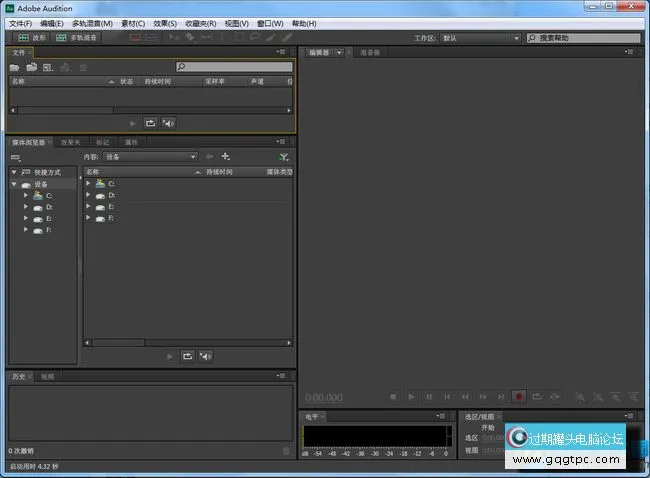Toggle loop playback in the 文件 panel
Screen dimensions: 650x478
[x=150, y=123]
